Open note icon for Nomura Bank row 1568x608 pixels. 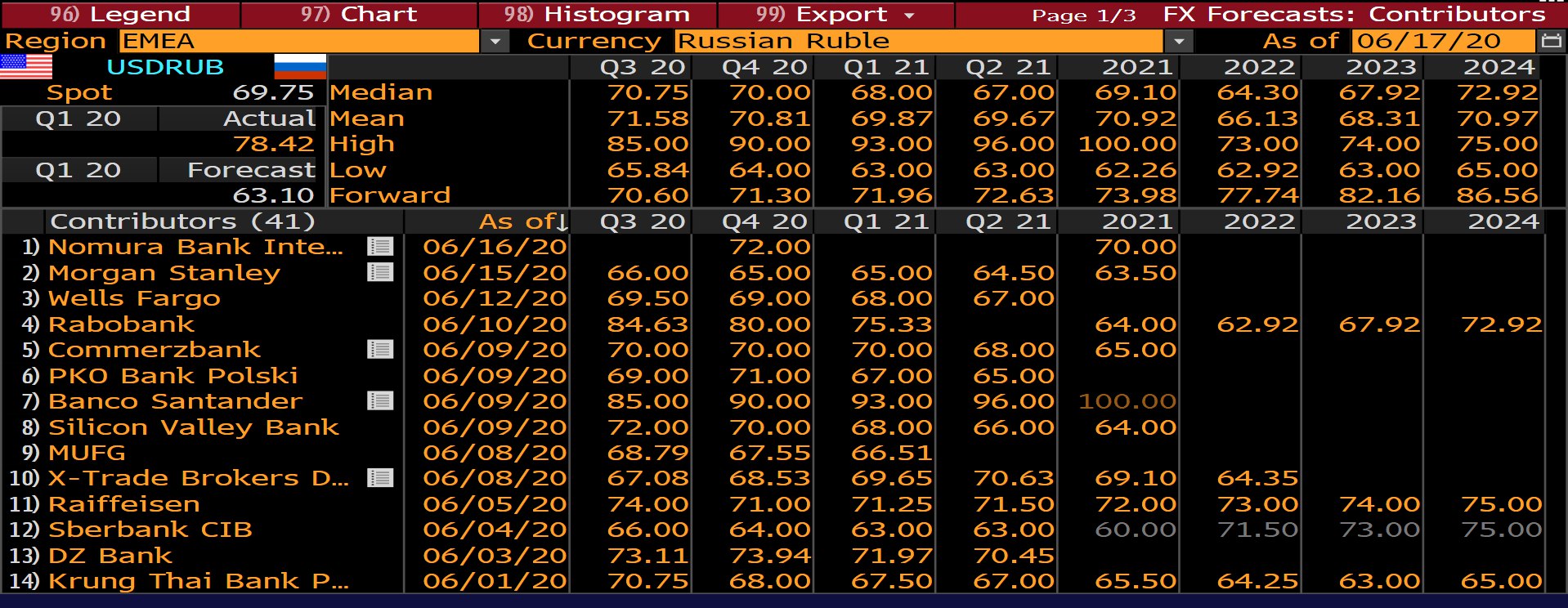click(380, 247)
